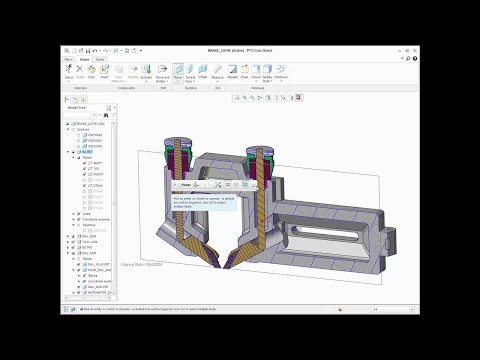This screenshot has height=360, width=480.
Task: Click the New file icon in quick access toolbar
Action: tap(75, 51)
